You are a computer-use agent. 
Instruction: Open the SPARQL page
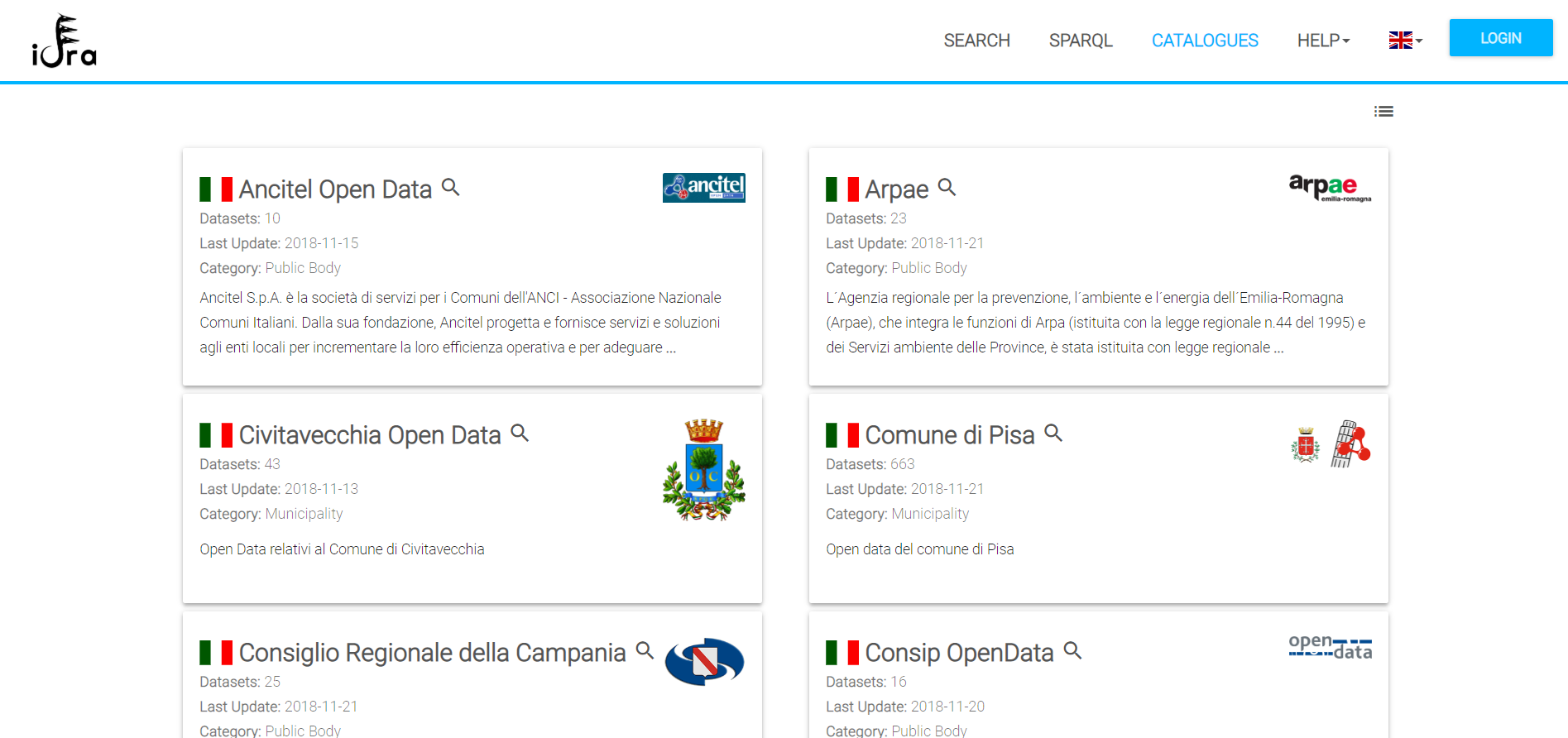tap(1081, 41)
